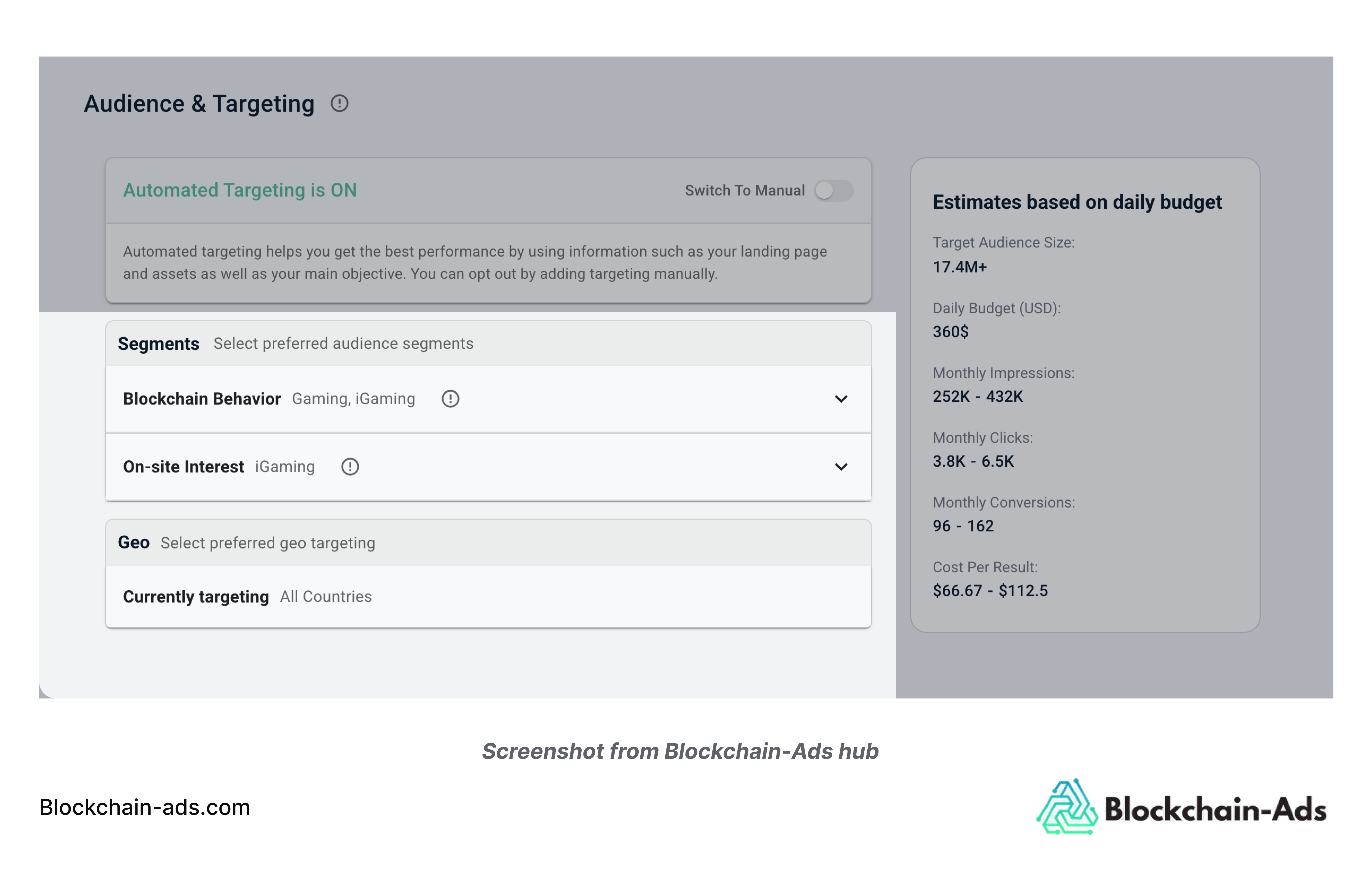Click 'Screenshot from Blockchain-Ads hub' caption
This screenshot has width=1372, height=886.
(680, 751)
